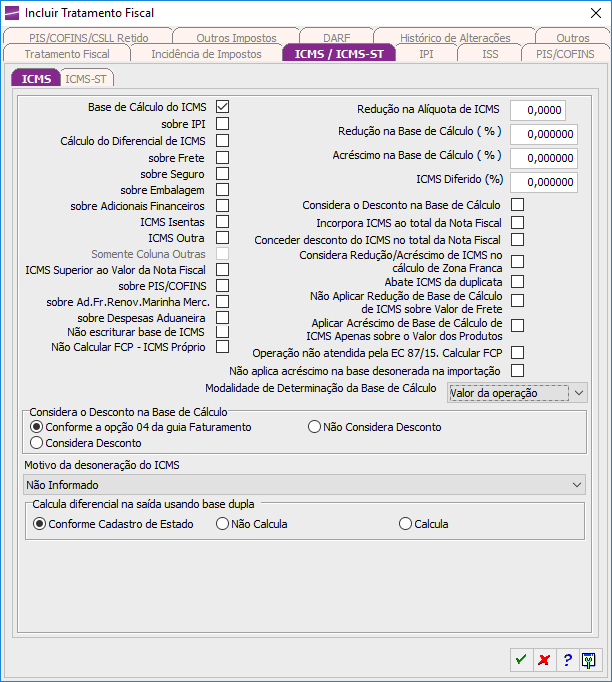The height and width of the screenshot is (682, 612).
Task: Tick Não Aplicar Redução sobre Valor de Frete
Action: tap(518, 301)
